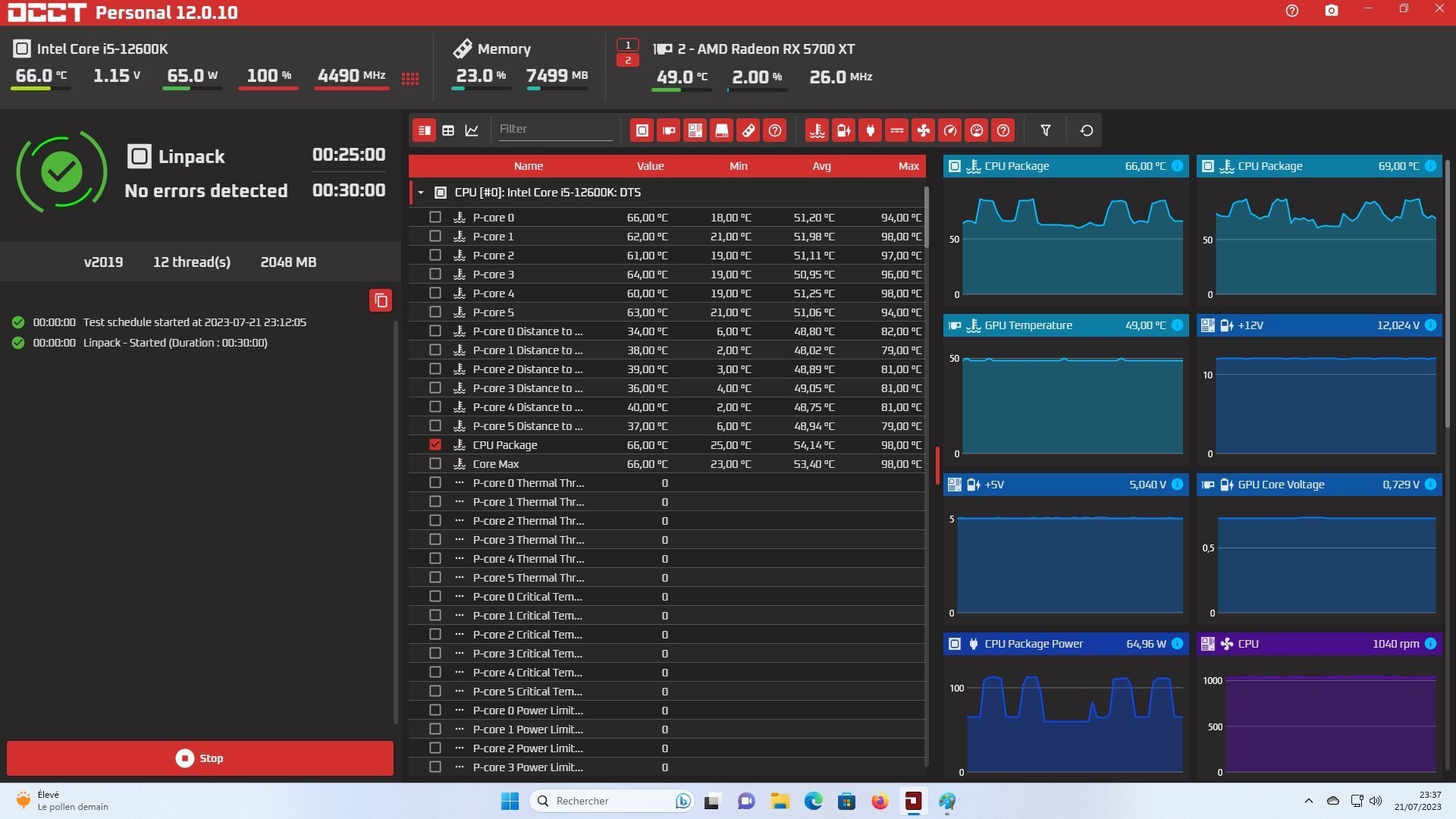Select GPU 2 selector tab

tap(627, 60)
